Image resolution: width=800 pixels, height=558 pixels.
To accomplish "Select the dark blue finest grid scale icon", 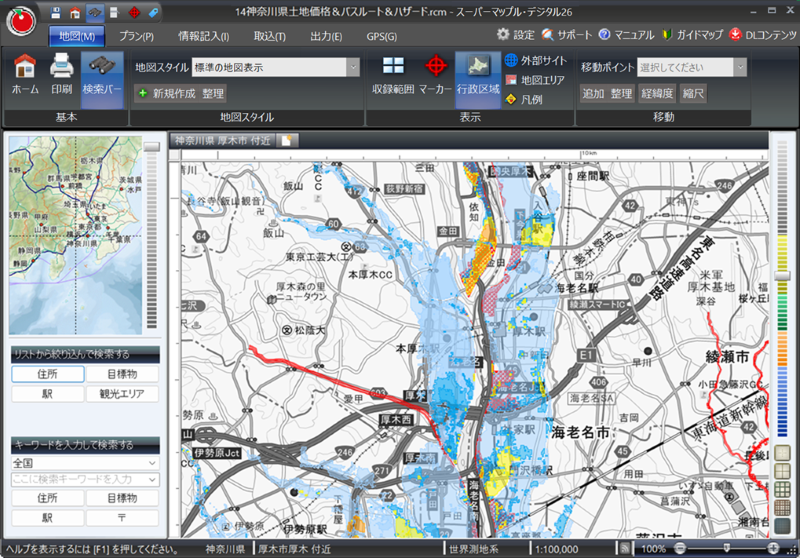I will click(x=782, y=525).
